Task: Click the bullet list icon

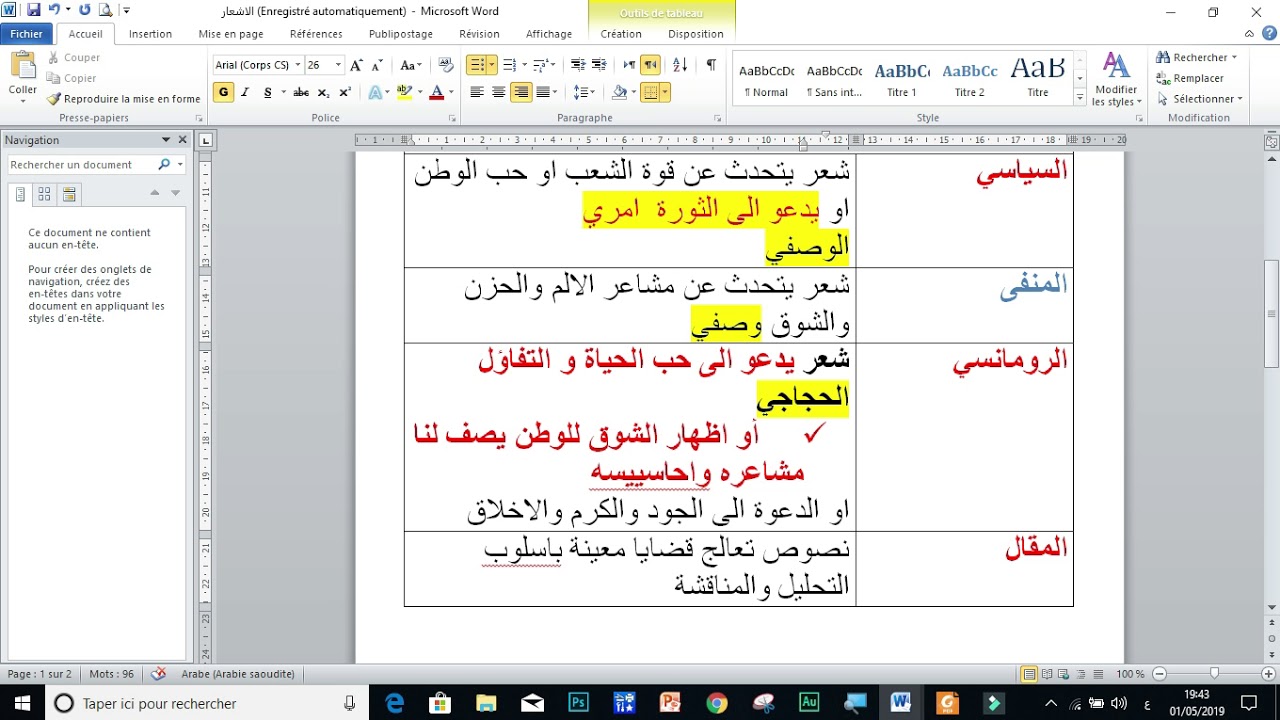Action: tap(477, 65)
